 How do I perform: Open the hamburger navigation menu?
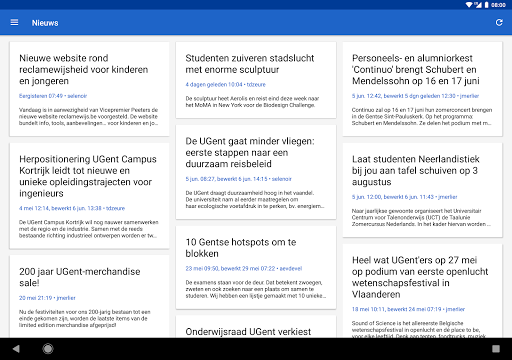[x=14, y=22]
